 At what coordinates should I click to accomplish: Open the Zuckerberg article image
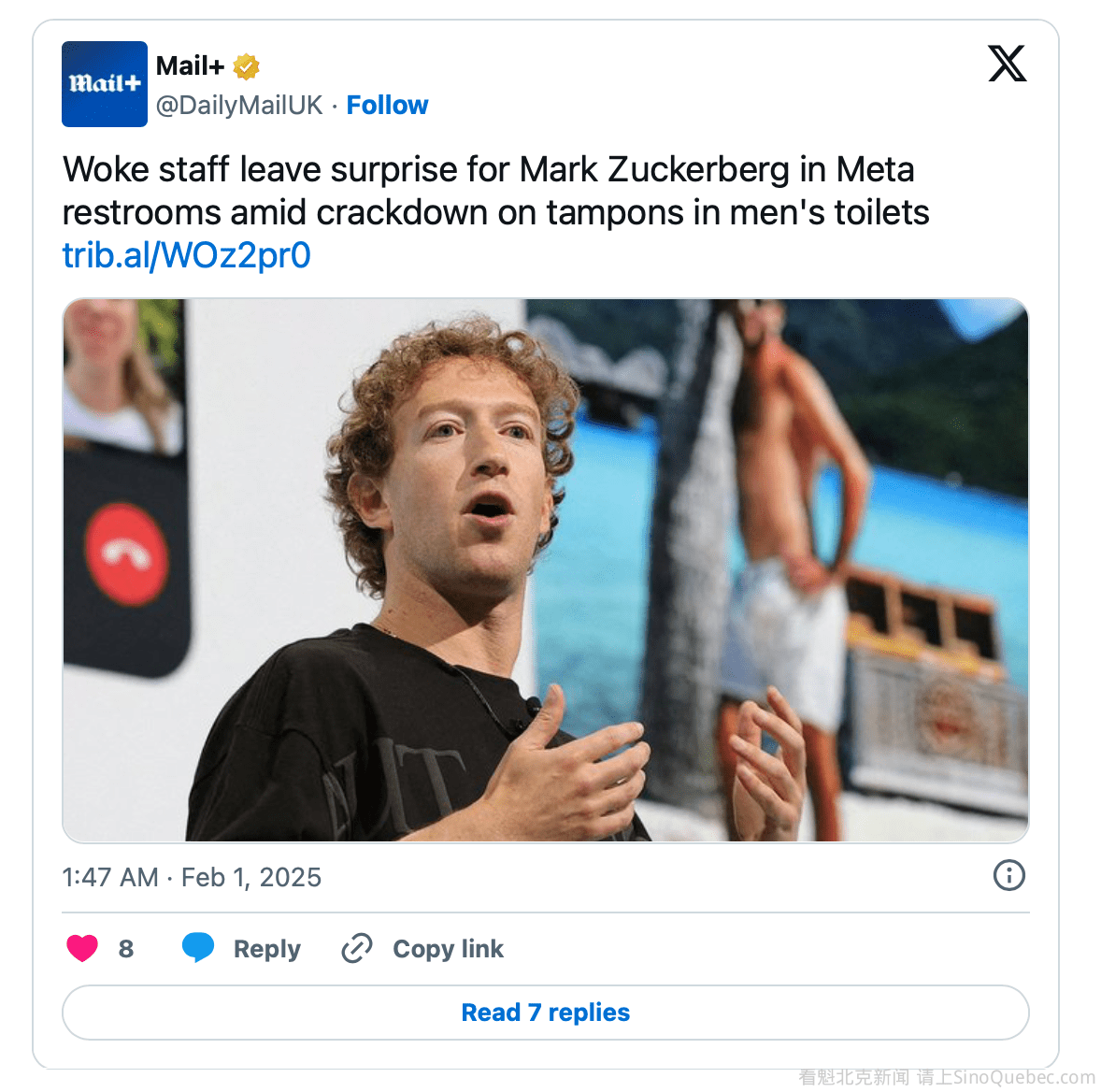546,570
